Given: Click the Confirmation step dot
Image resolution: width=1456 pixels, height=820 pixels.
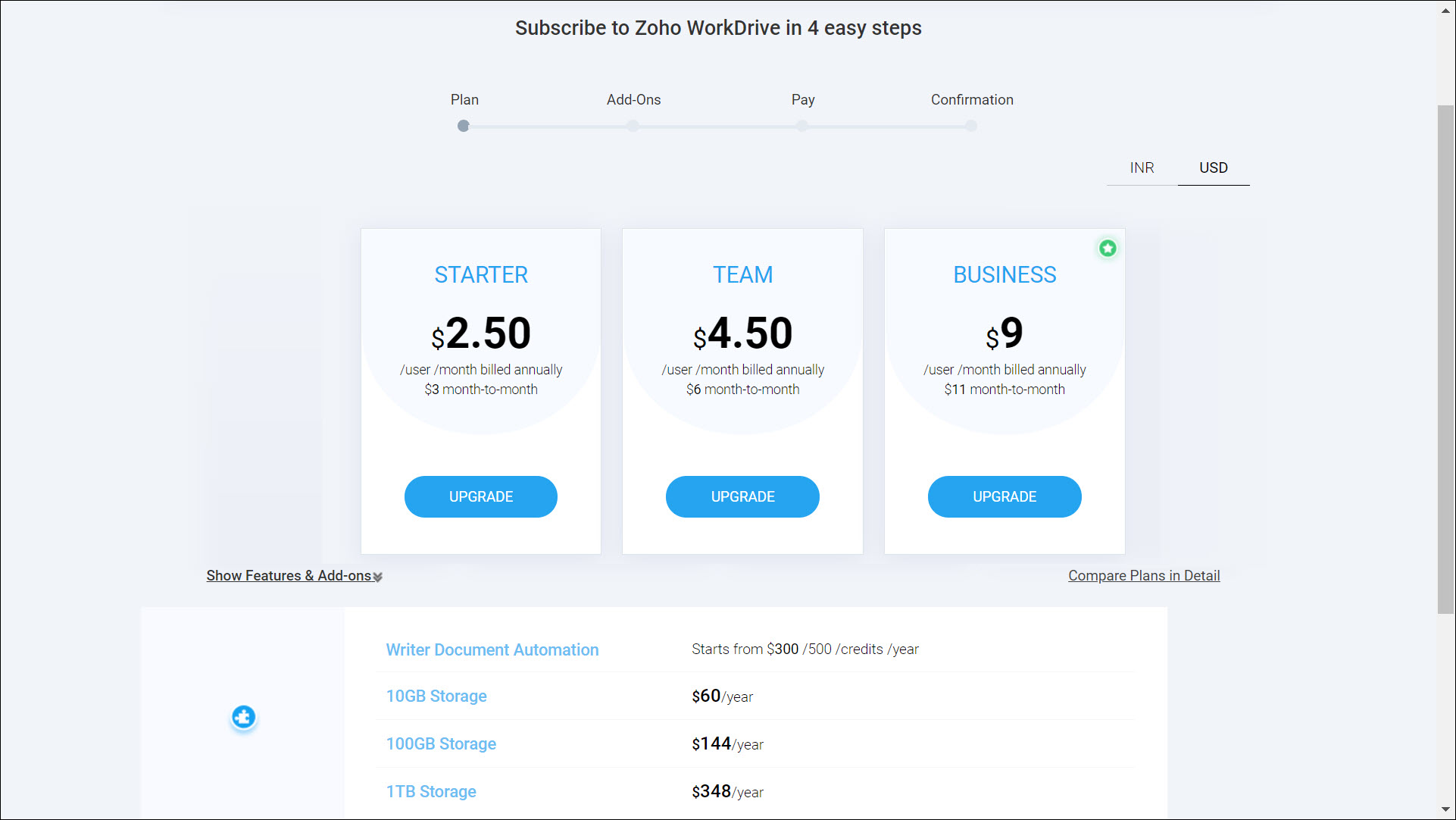Looking at the screenshot, I should pyautogui.click(x=971, y=127).
